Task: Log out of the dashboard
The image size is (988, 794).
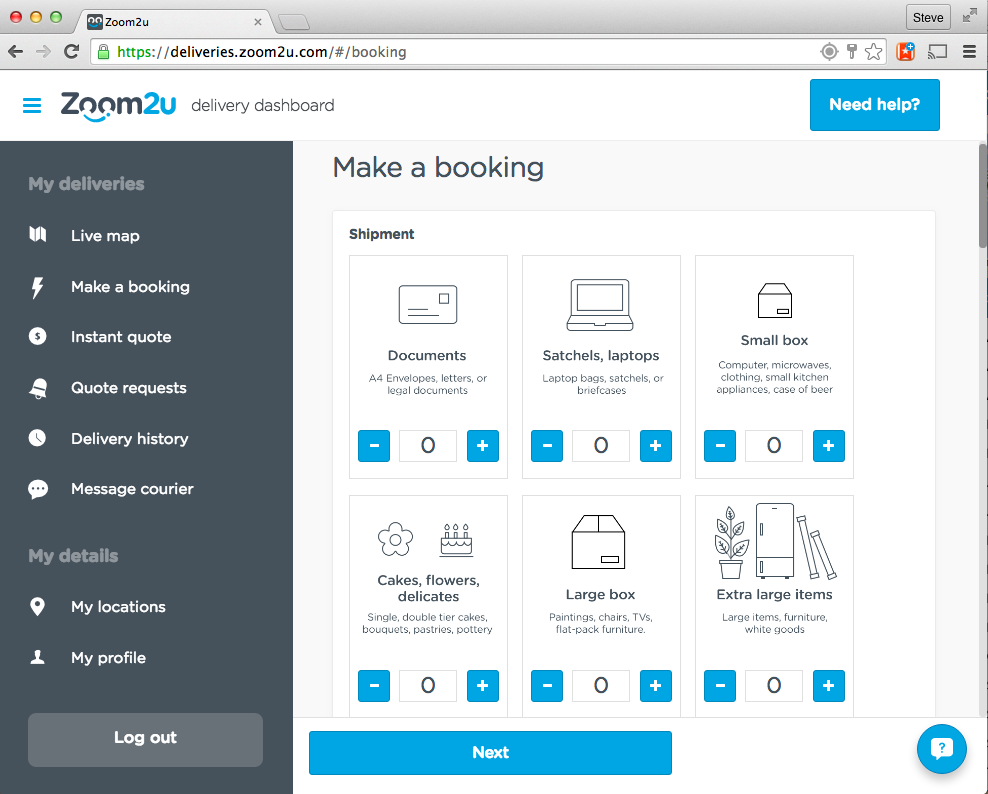Action: tap(146, 739)
